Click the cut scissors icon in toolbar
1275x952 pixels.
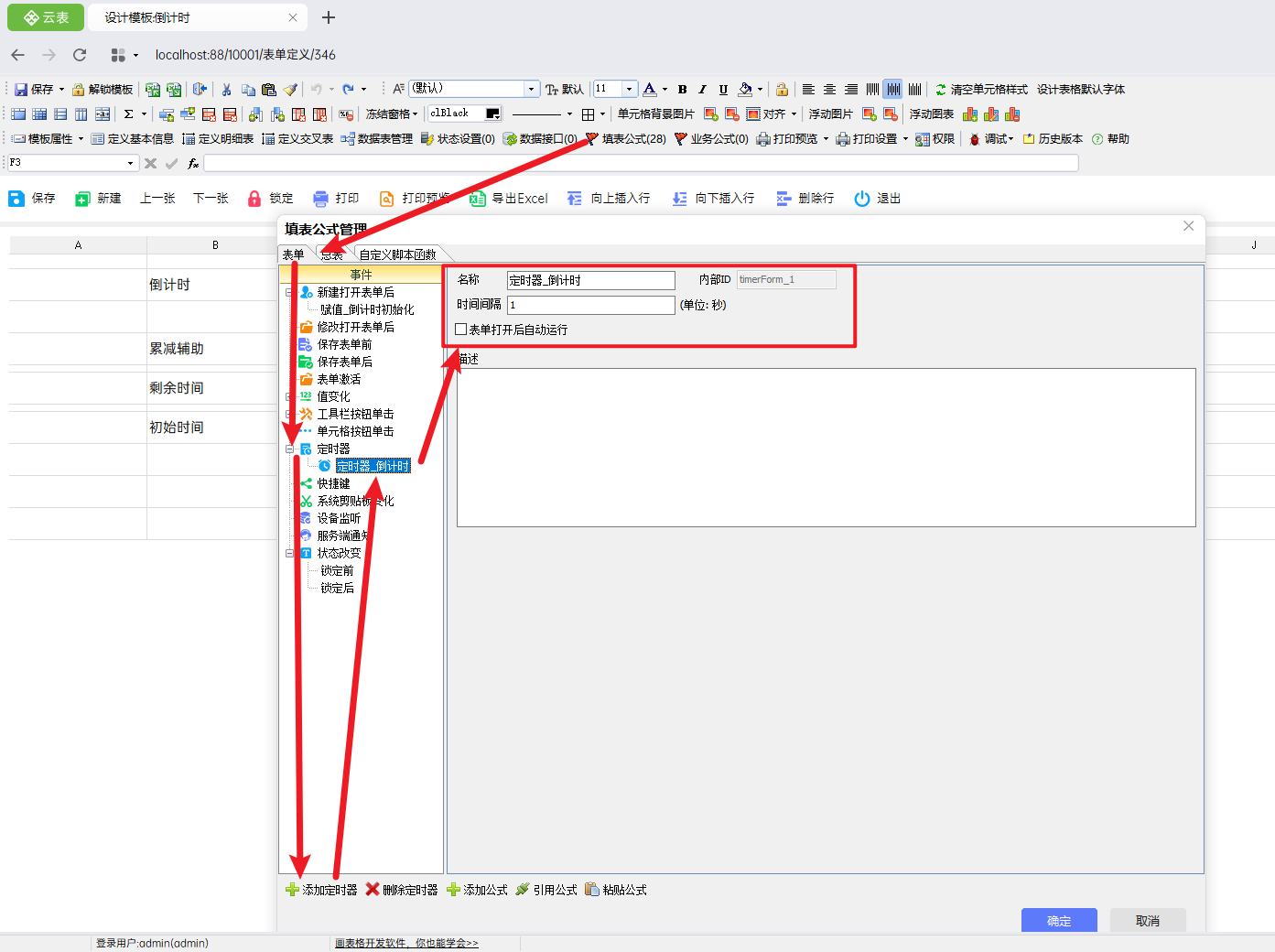pos(226,90)
